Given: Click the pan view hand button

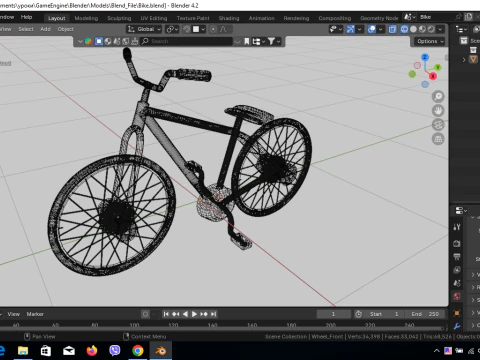Looking at the screenshot, I should (x=438, y=111).
